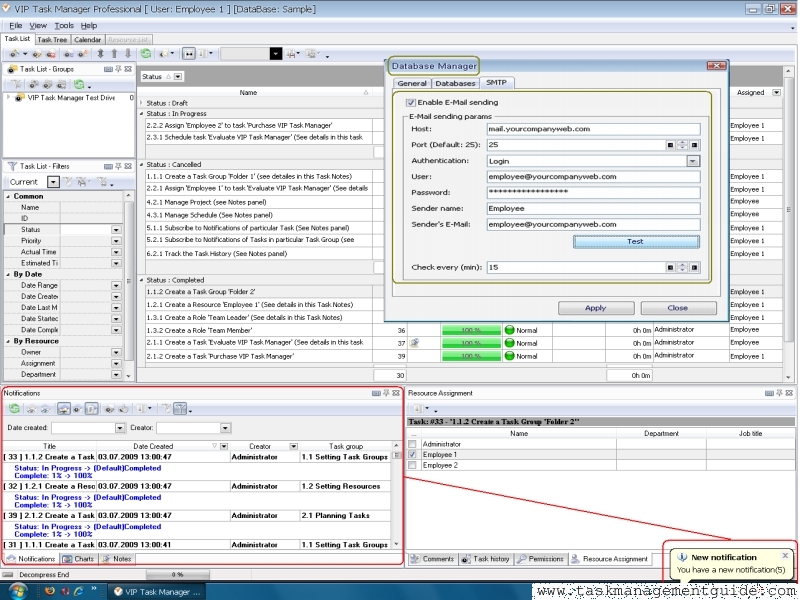Open Internet Explorer from the taskbar

(x=79, y=591)
